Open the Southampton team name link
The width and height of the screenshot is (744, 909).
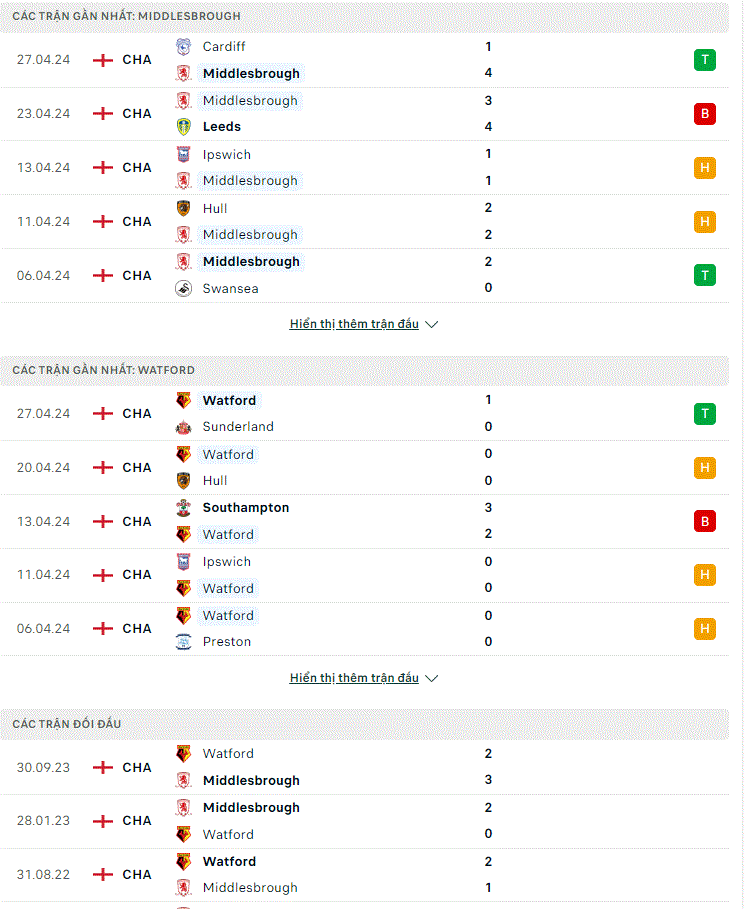click(x=246, y=508)
